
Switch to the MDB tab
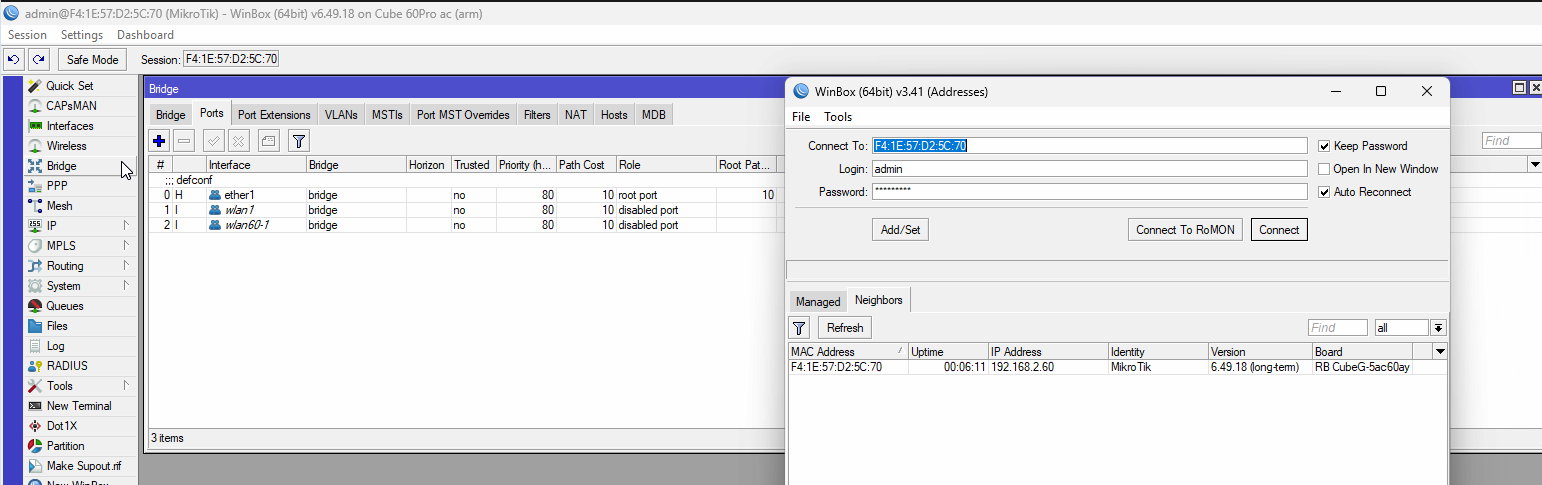tap(653, 115)
